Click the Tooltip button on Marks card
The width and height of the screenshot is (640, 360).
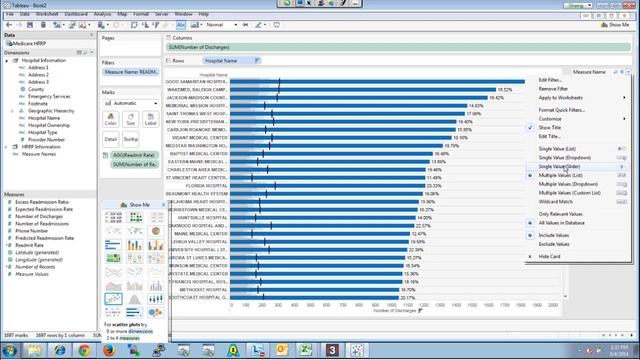[131, 139]
